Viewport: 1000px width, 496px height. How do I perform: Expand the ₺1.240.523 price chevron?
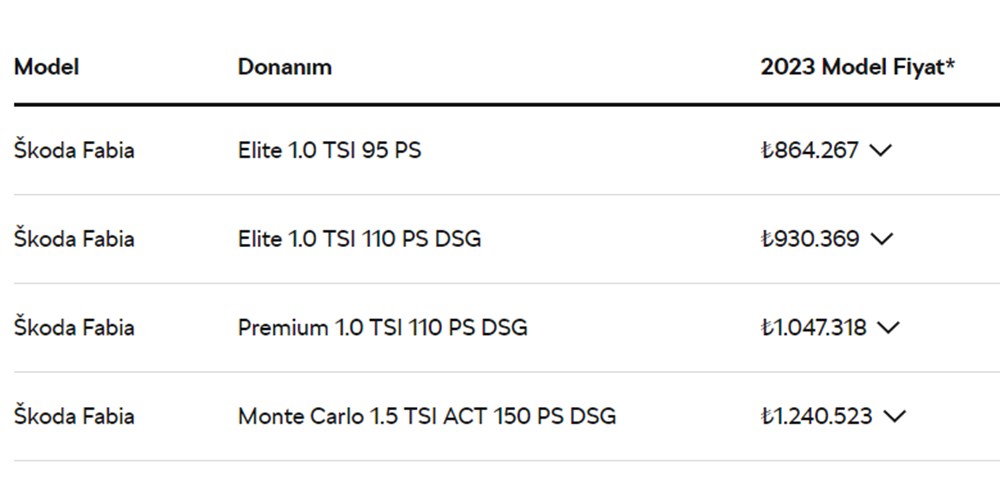[x=894, y=416]
